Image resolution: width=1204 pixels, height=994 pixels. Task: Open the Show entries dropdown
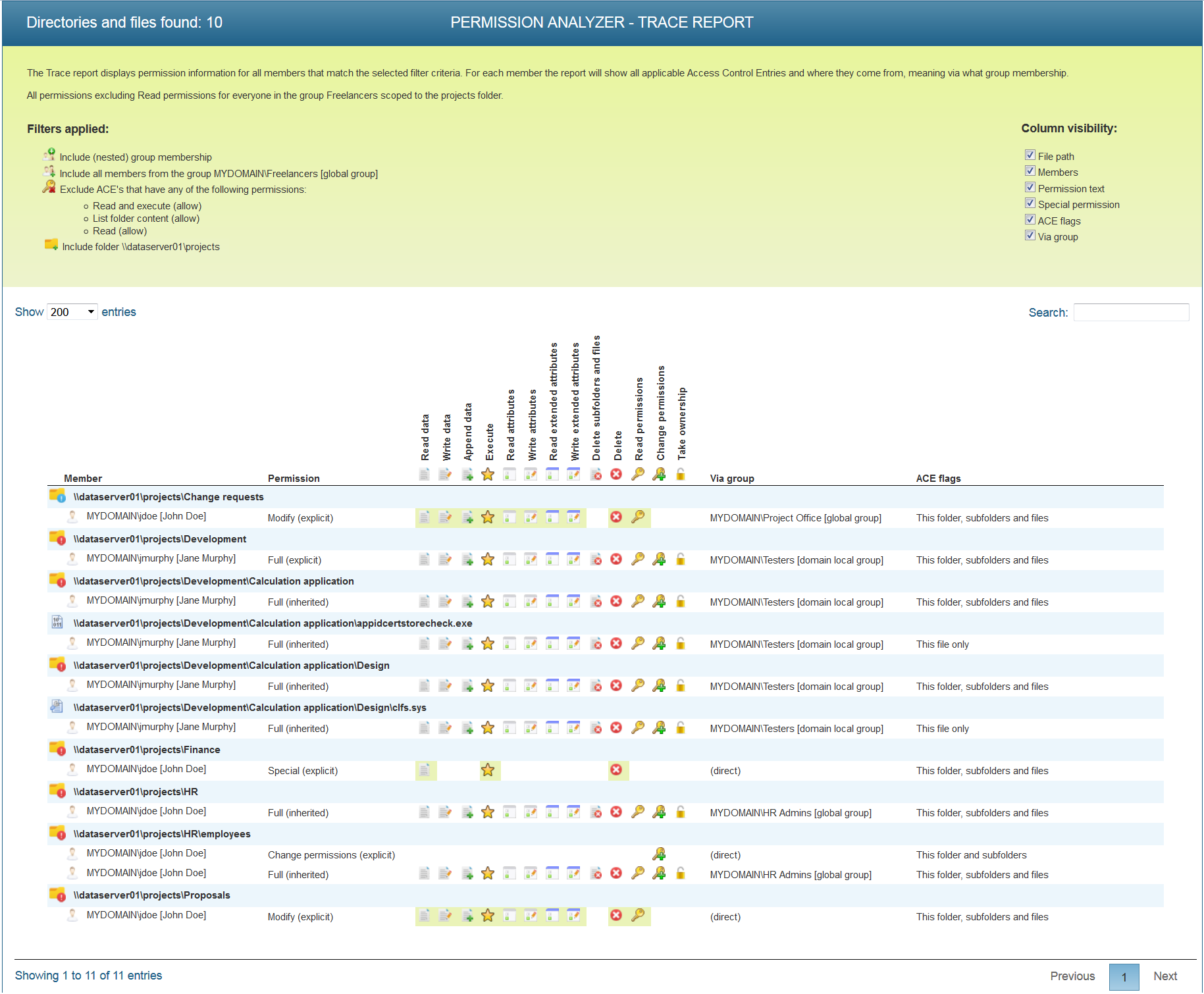(72, 312)
